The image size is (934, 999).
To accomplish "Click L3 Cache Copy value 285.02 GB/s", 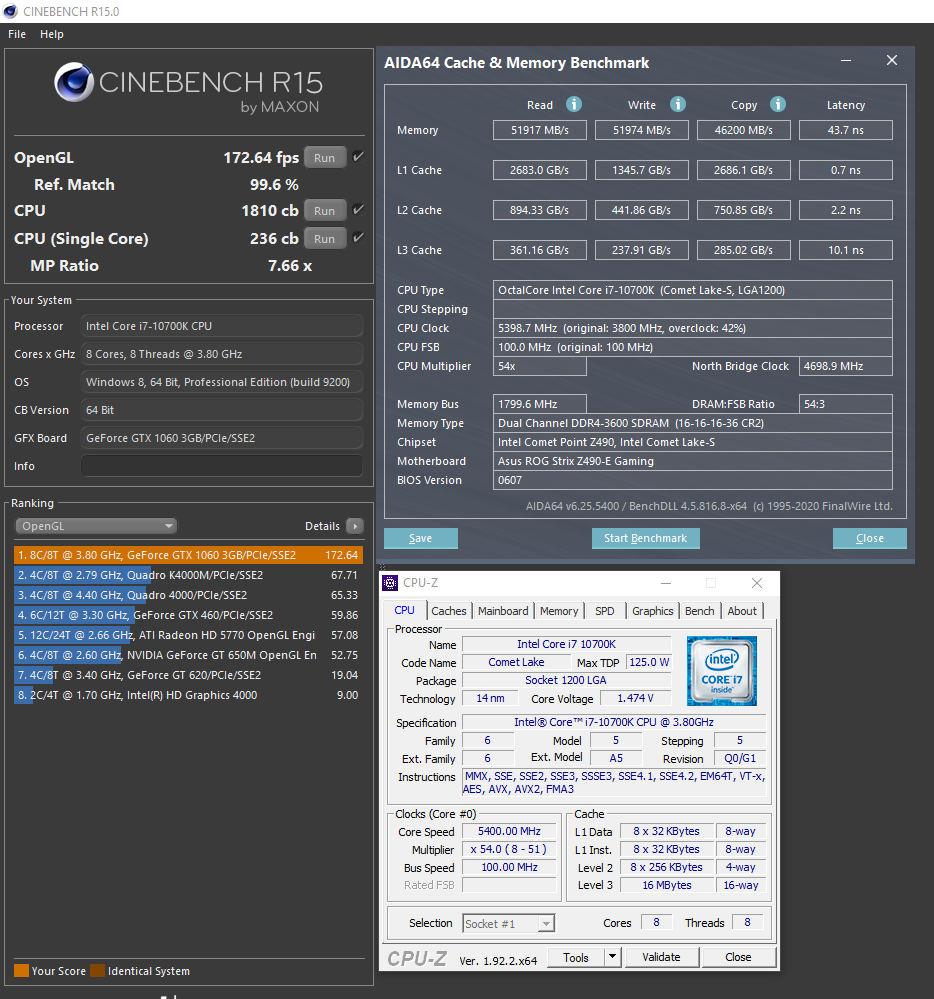I will click(744, 250).
